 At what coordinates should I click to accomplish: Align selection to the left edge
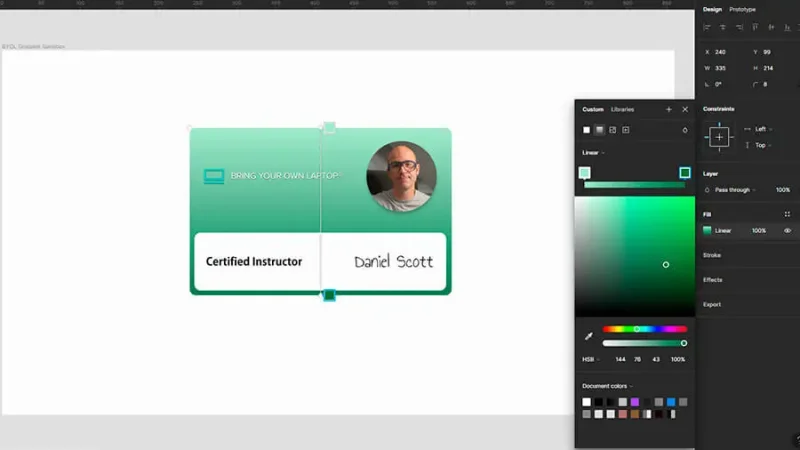click(x=707, y=28)
